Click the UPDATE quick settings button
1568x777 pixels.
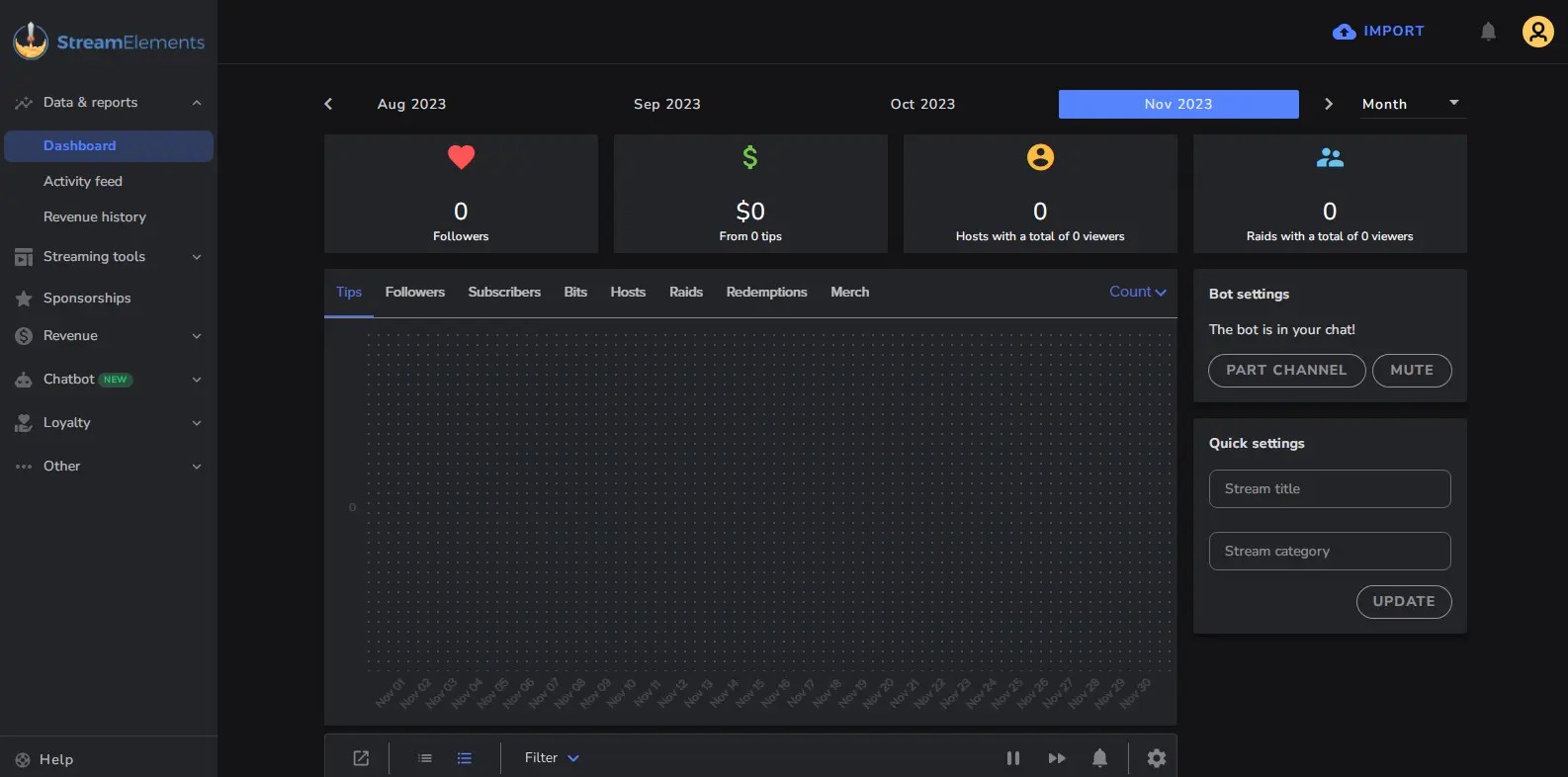coord(1404,602)
